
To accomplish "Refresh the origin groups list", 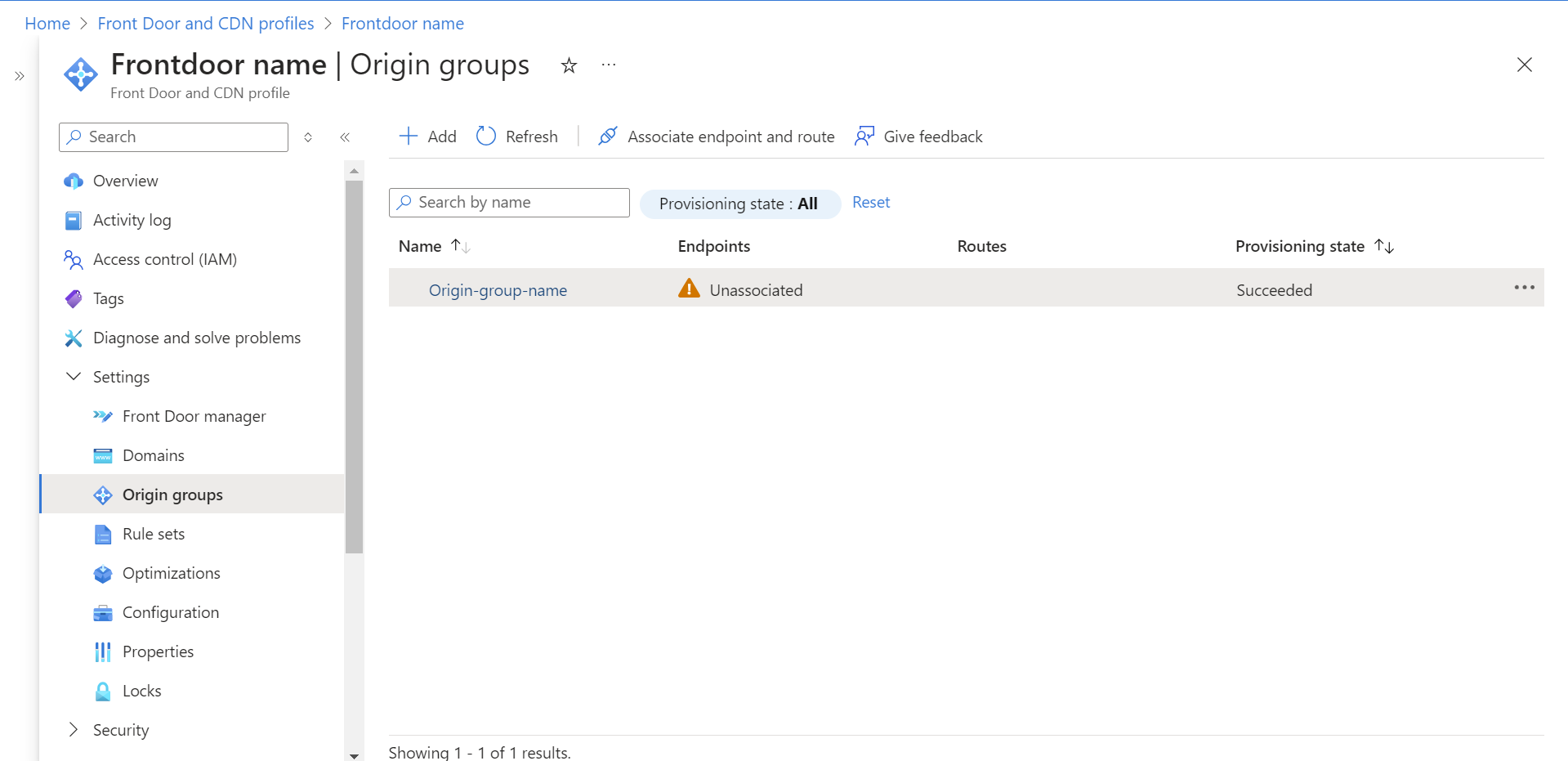I will pyautogui.click(x=517, y=137).
